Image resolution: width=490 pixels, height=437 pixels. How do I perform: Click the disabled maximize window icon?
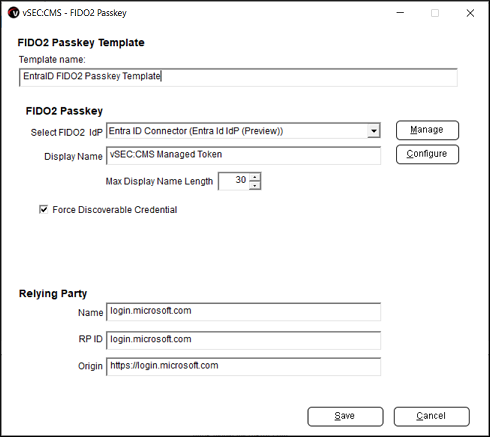tap(435, 13)
